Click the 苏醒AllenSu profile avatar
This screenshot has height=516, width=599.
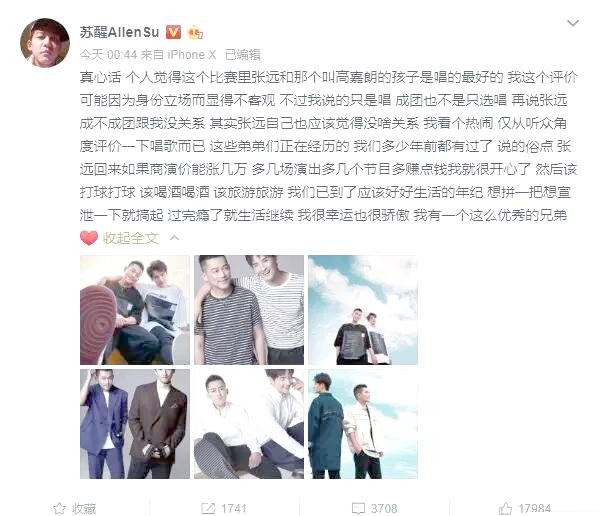click(x=45, y=42)
